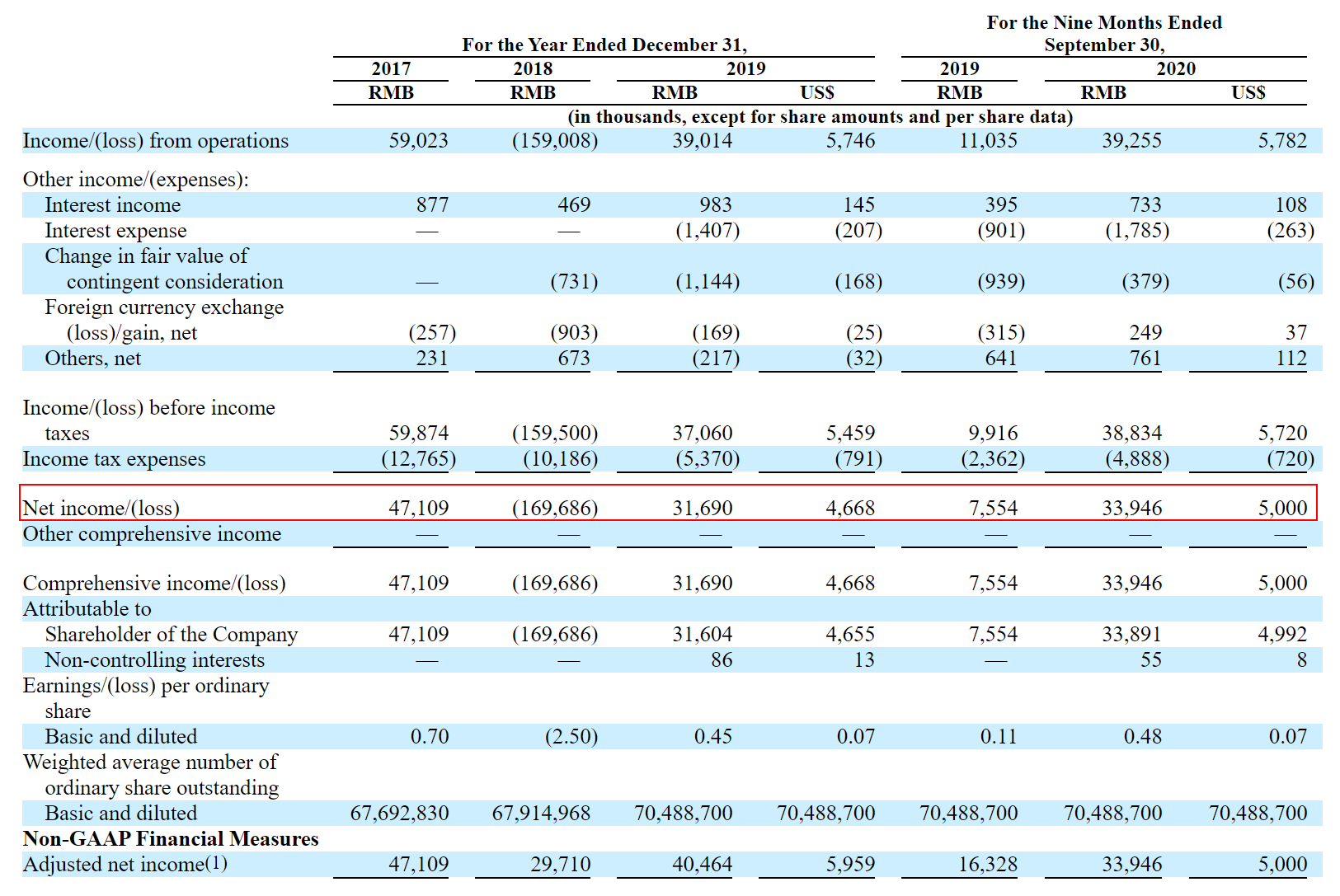The width and height of the screenshot is (1340, 896).
Task: Click the footnote marker (1) after Adjusted net income
Action: tap(216, 863)
